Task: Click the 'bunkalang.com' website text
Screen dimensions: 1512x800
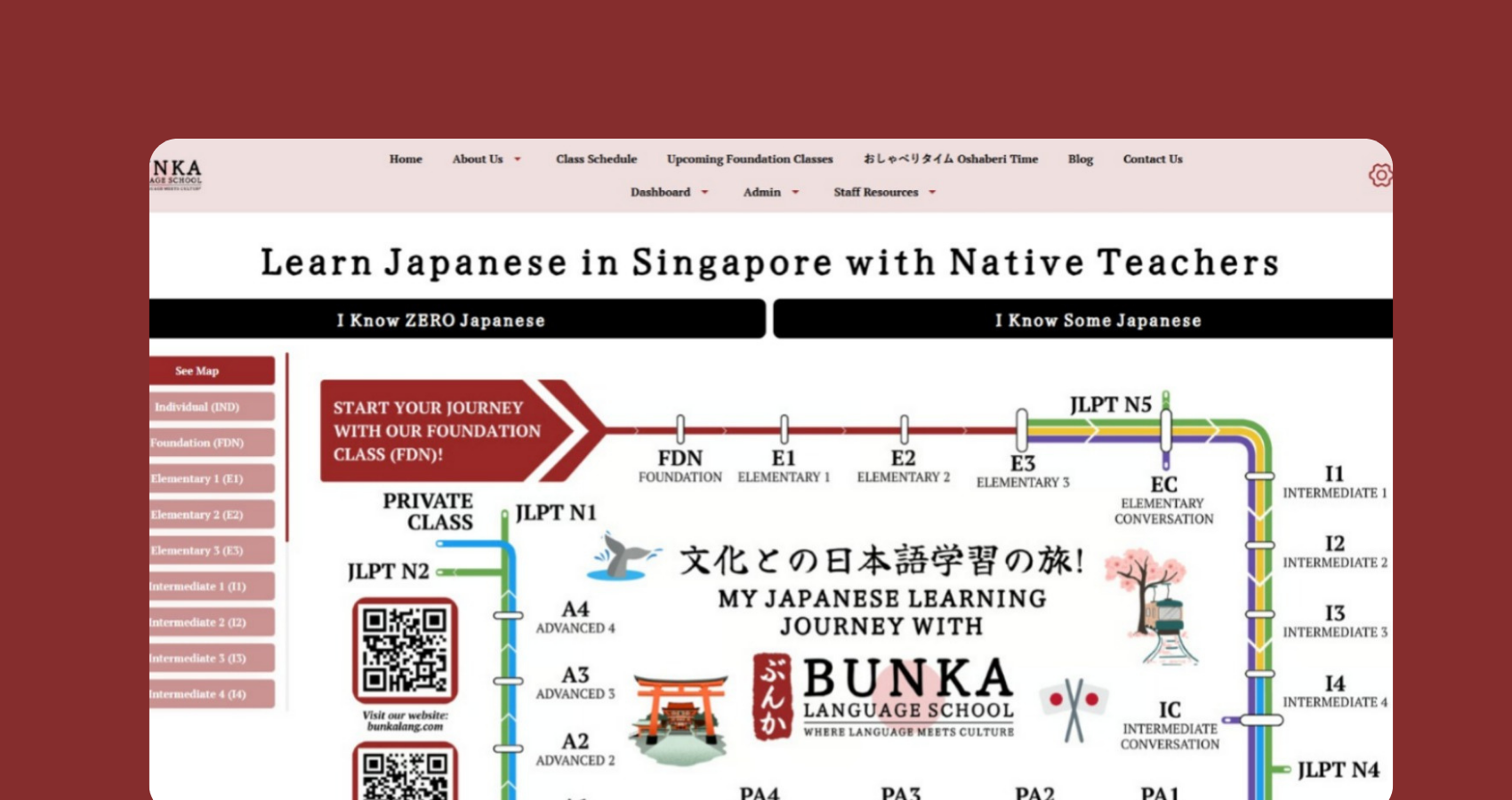Action: (x=406, y=727)
